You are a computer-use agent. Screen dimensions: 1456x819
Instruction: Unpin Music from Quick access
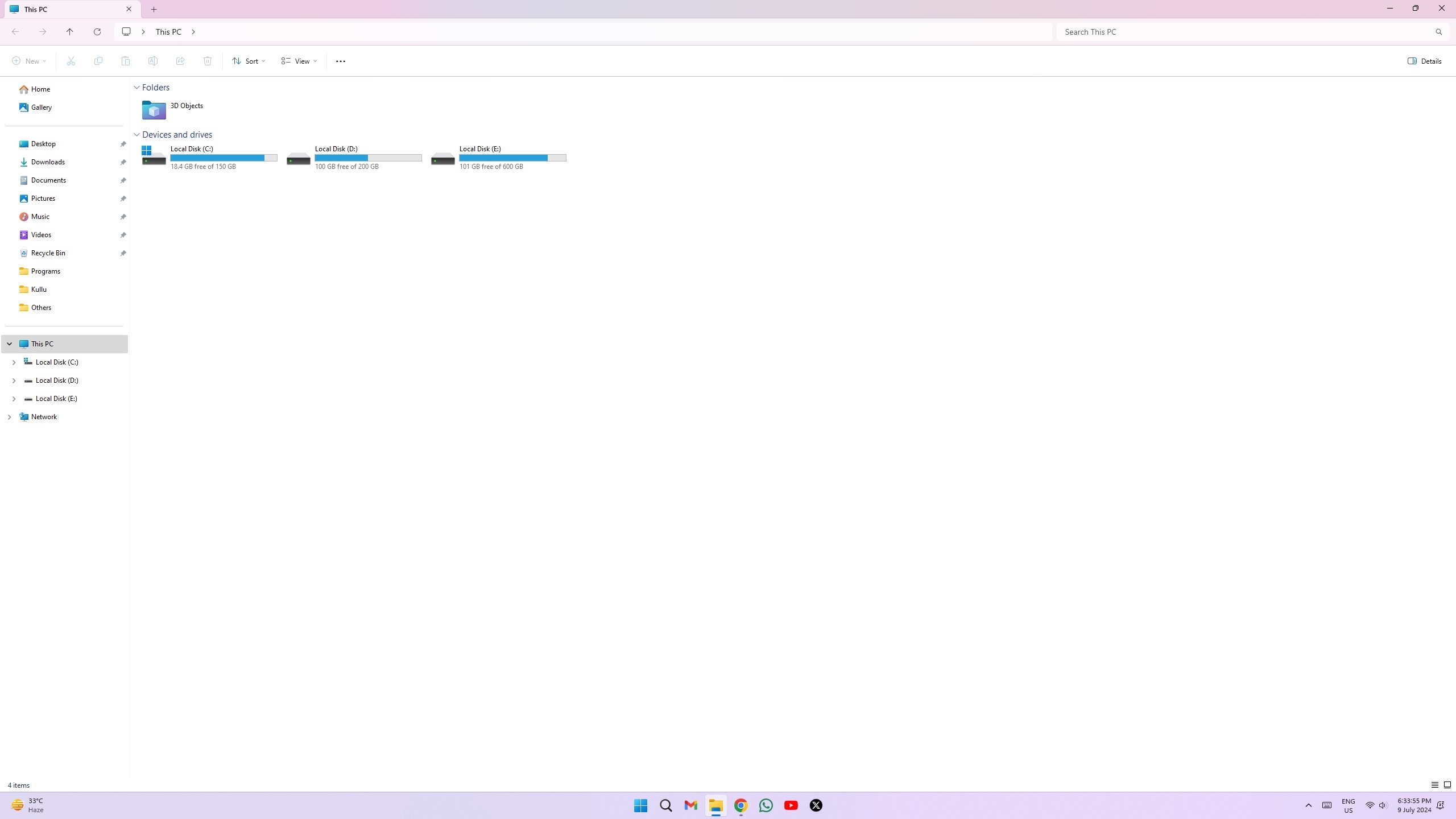[123, 217]
